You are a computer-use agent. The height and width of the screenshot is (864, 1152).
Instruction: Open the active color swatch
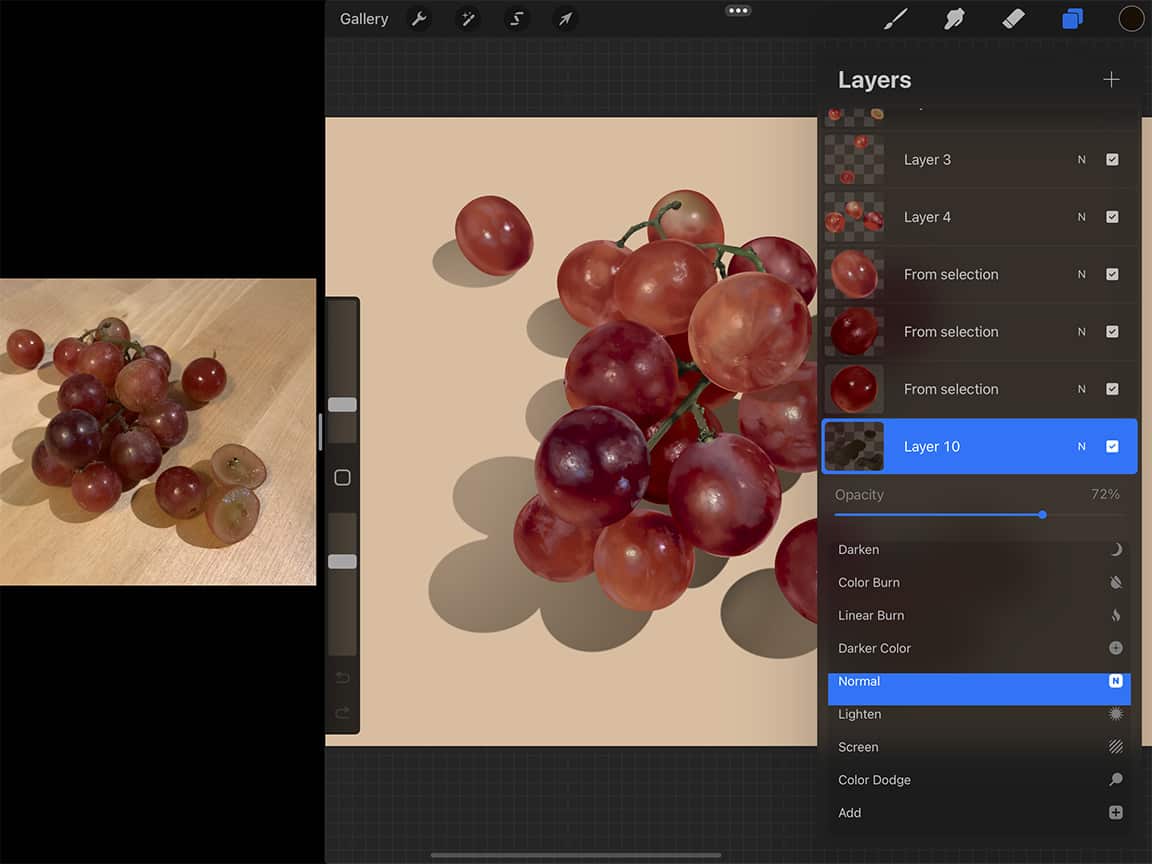coord(1131,19)
